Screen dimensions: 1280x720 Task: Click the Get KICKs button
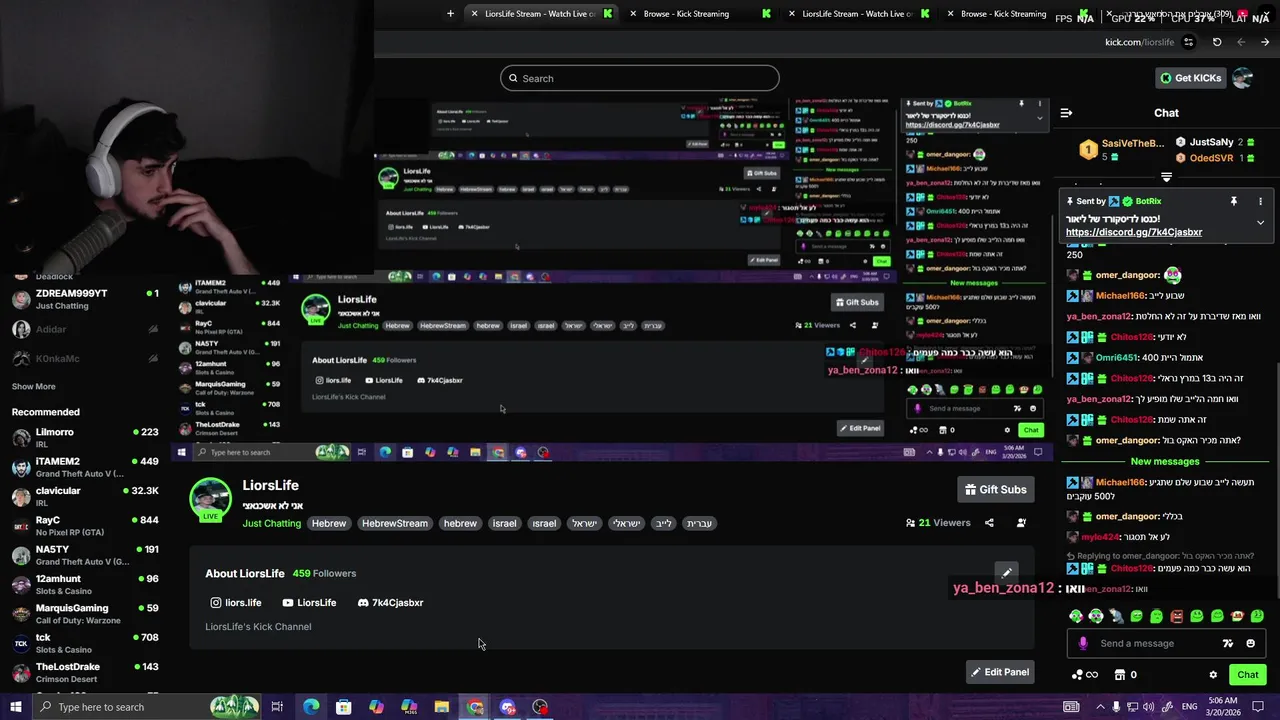pos(1190,78)
